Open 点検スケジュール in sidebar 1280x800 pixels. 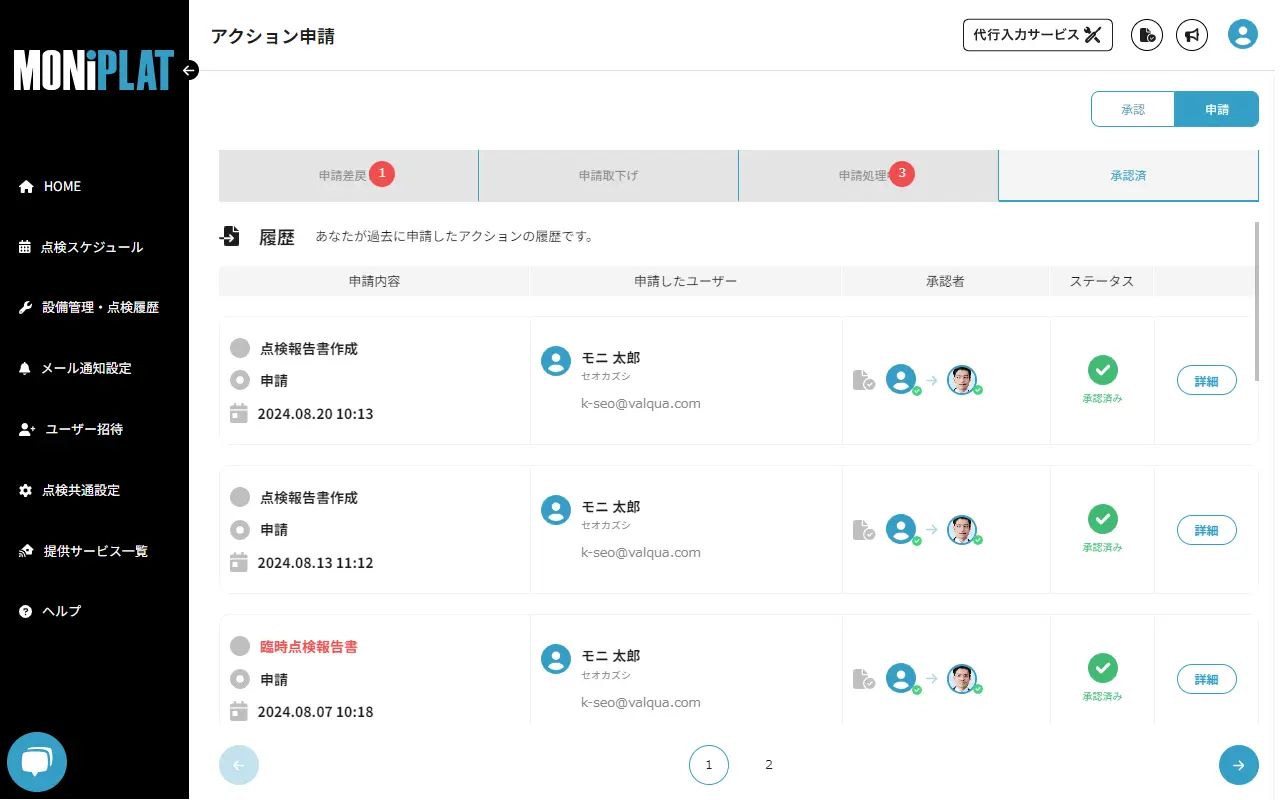[91, 247]
